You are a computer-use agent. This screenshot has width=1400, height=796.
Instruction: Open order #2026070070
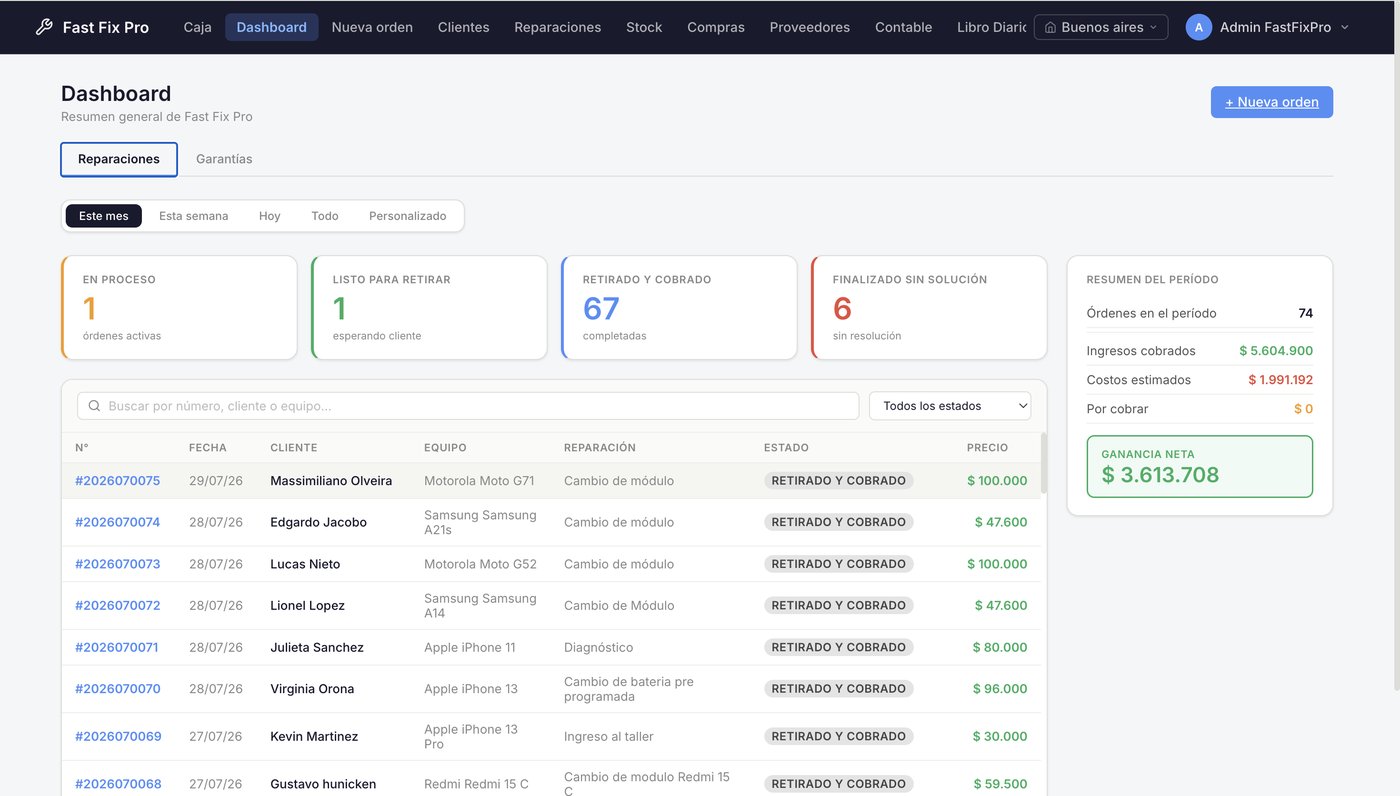click(x=118, y=689)
